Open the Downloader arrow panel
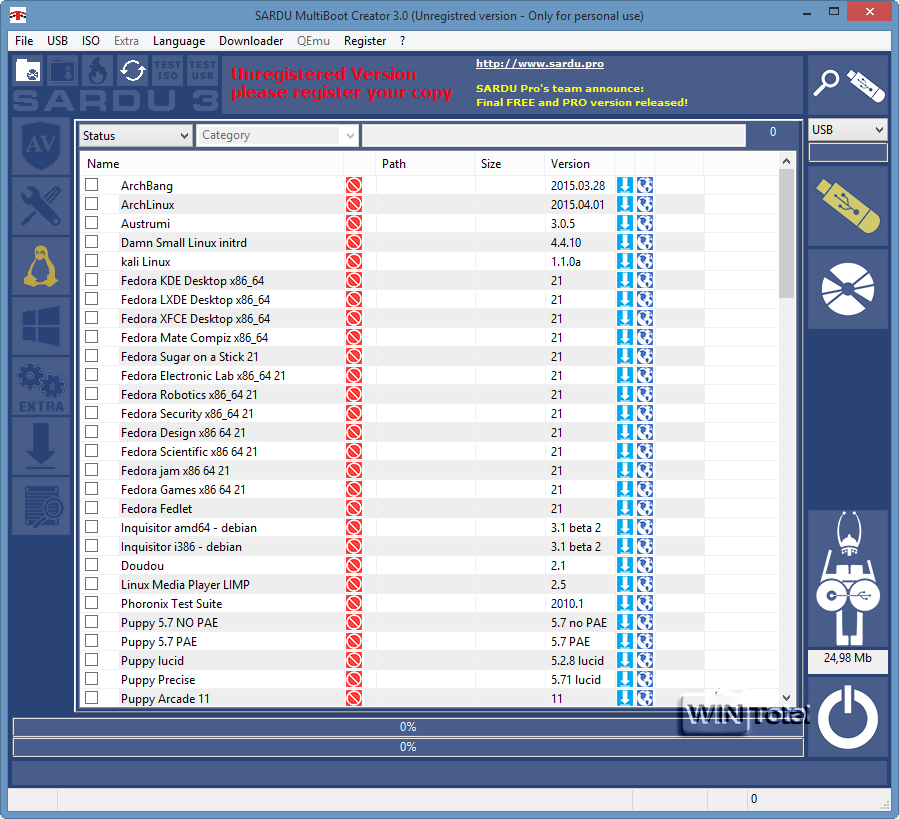Image resolution: width=899 pixels, height=819 pixels. [x=41, y=446]
